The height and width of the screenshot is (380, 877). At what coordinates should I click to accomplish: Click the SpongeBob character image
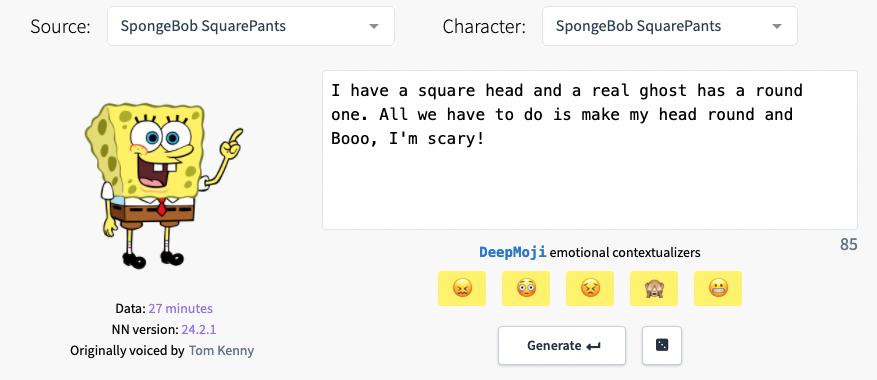(x=162, y=185)
